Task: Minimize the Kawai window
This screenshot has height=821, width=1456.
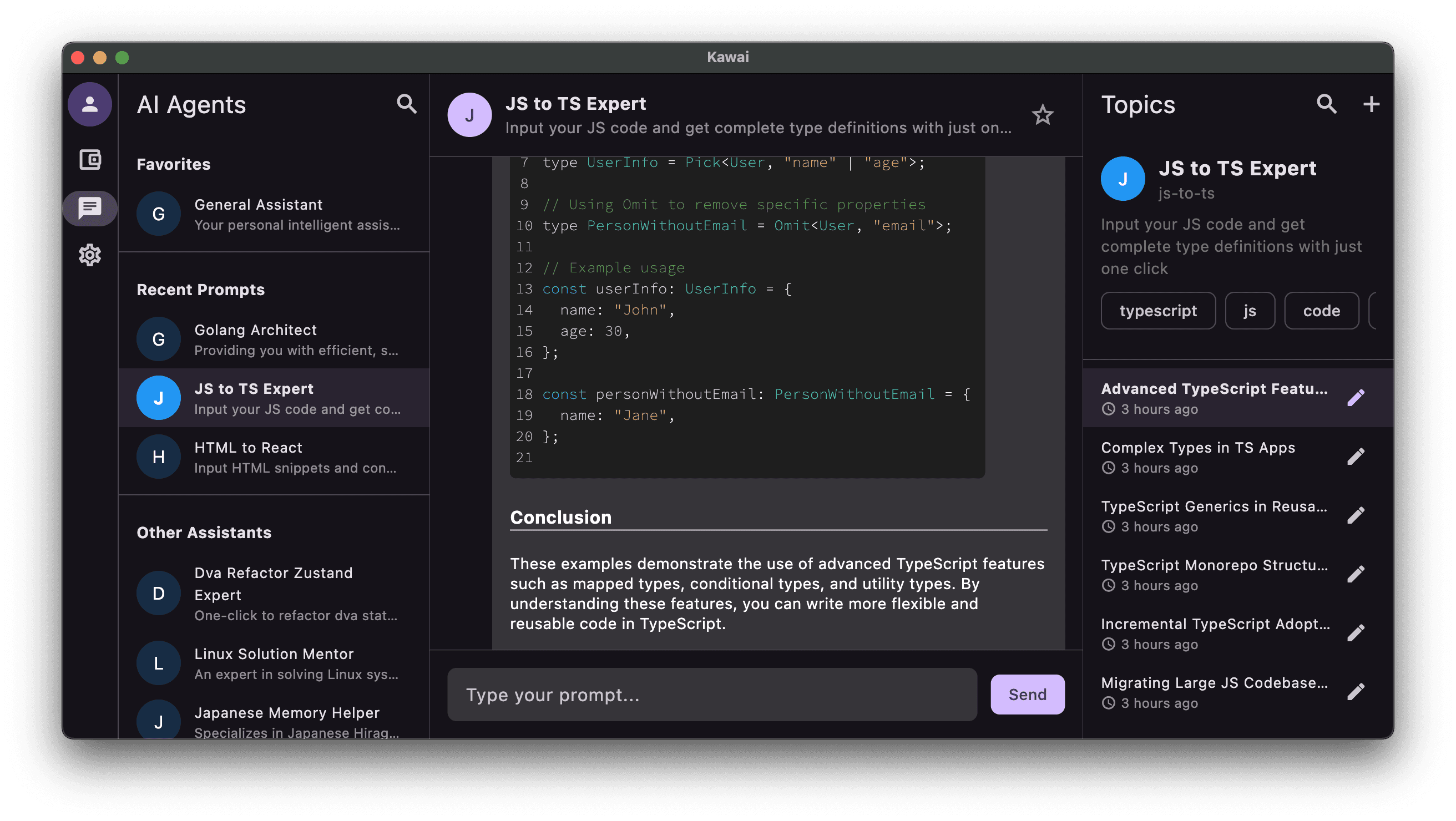Action: coord(100,58)
